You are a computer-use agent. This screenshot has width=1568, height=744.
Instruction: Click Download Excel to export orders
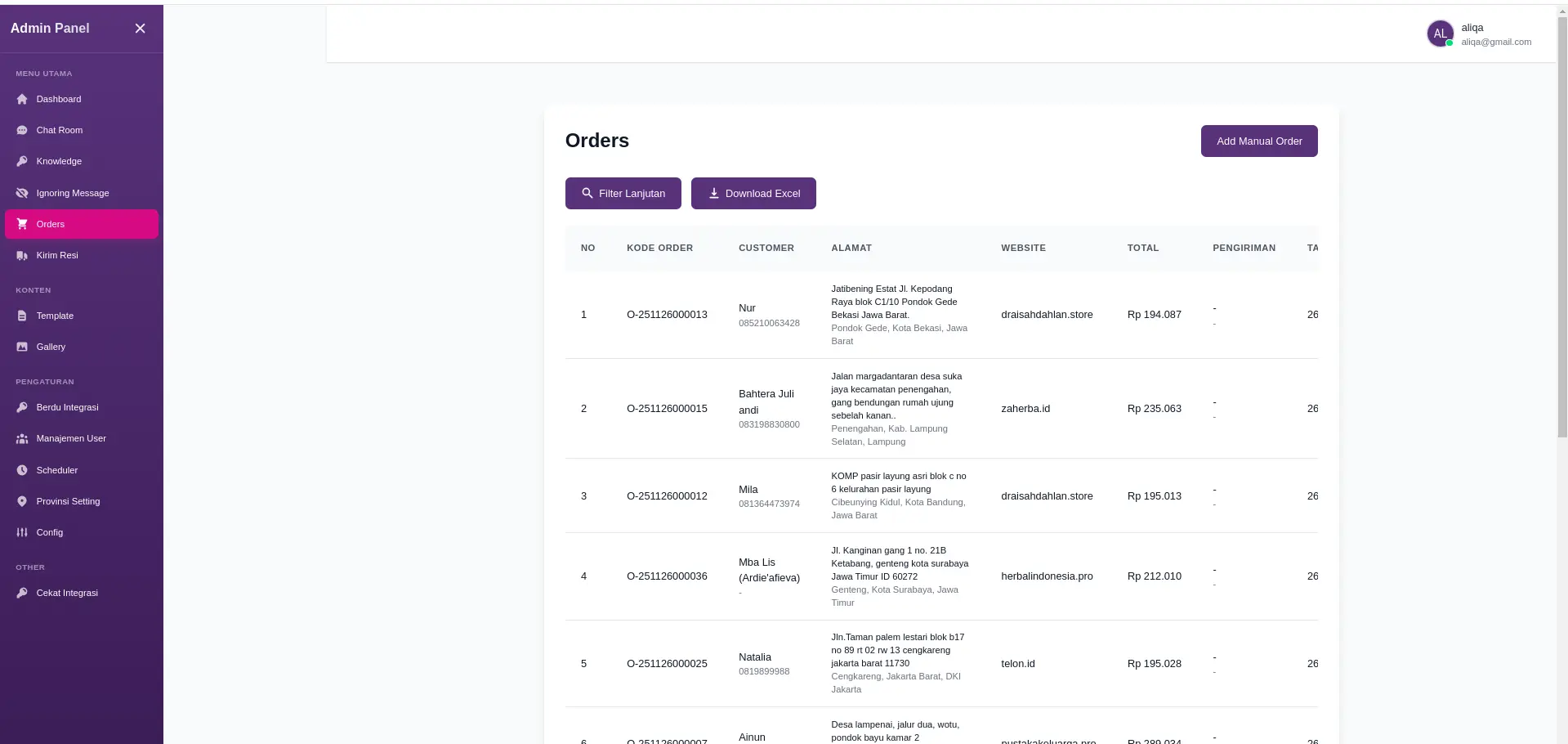(x=753, y=193)
